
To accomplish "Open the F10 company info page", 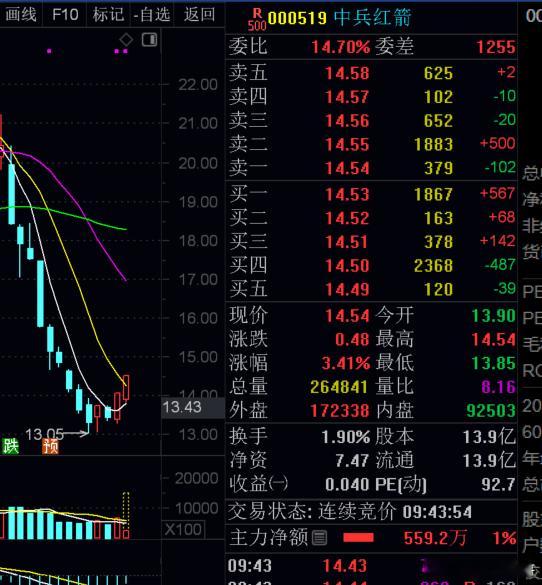I will [65, 15].
